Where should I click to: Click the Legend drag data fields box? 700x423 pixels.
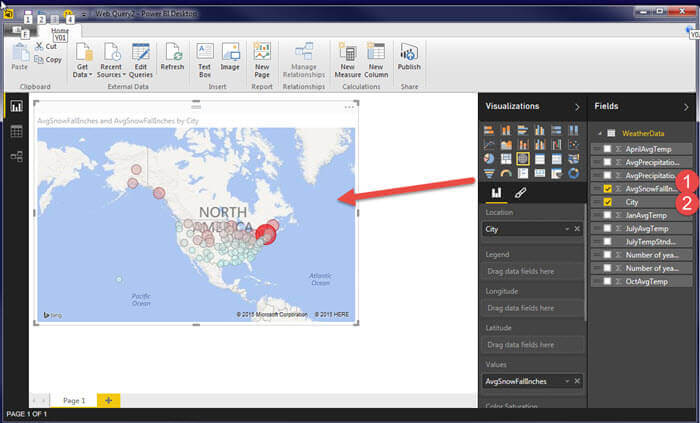tap(533, 271)
